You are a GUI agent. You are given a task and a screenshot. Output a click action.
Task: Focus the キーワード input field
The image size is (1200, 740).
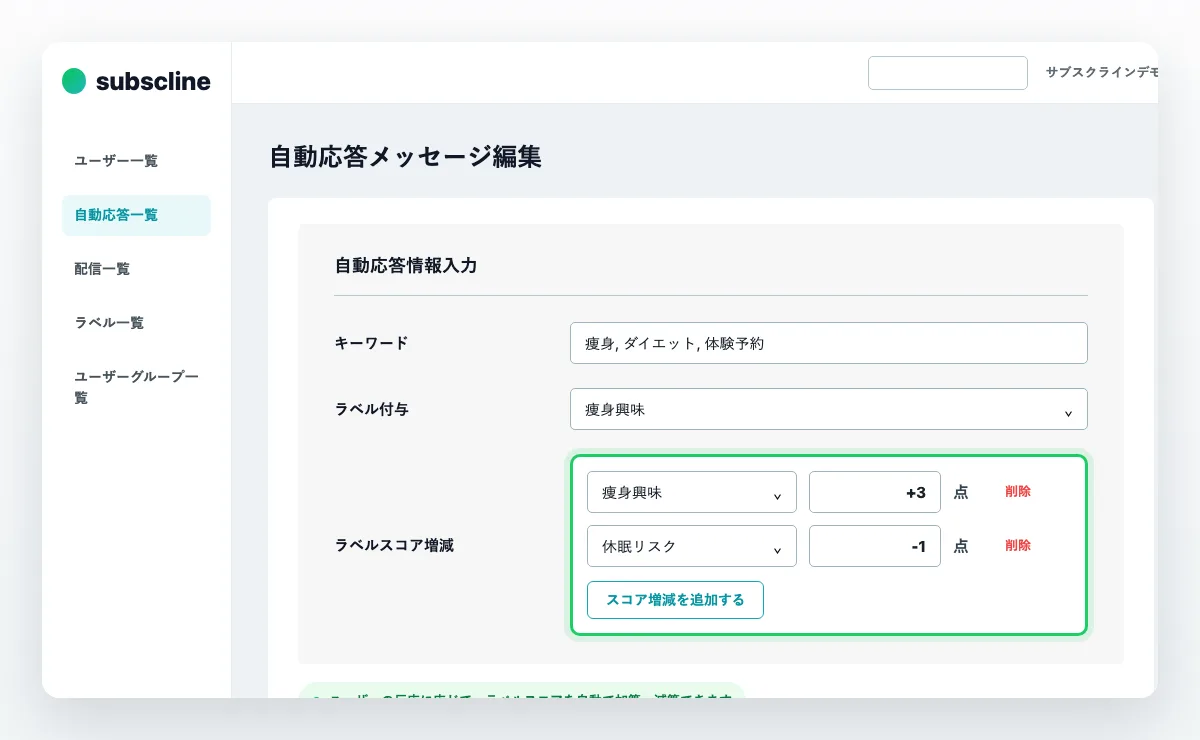click(828, 343)
